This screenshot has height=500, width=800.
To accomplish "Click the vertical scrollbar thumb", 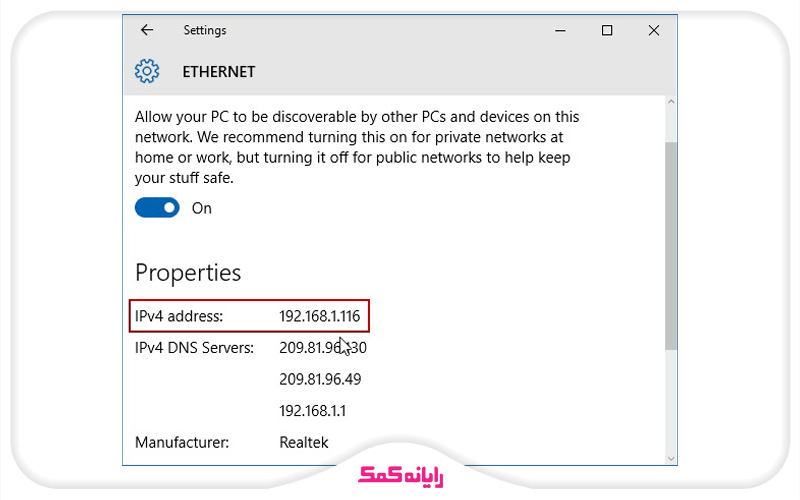I will (x=671, y=245).
